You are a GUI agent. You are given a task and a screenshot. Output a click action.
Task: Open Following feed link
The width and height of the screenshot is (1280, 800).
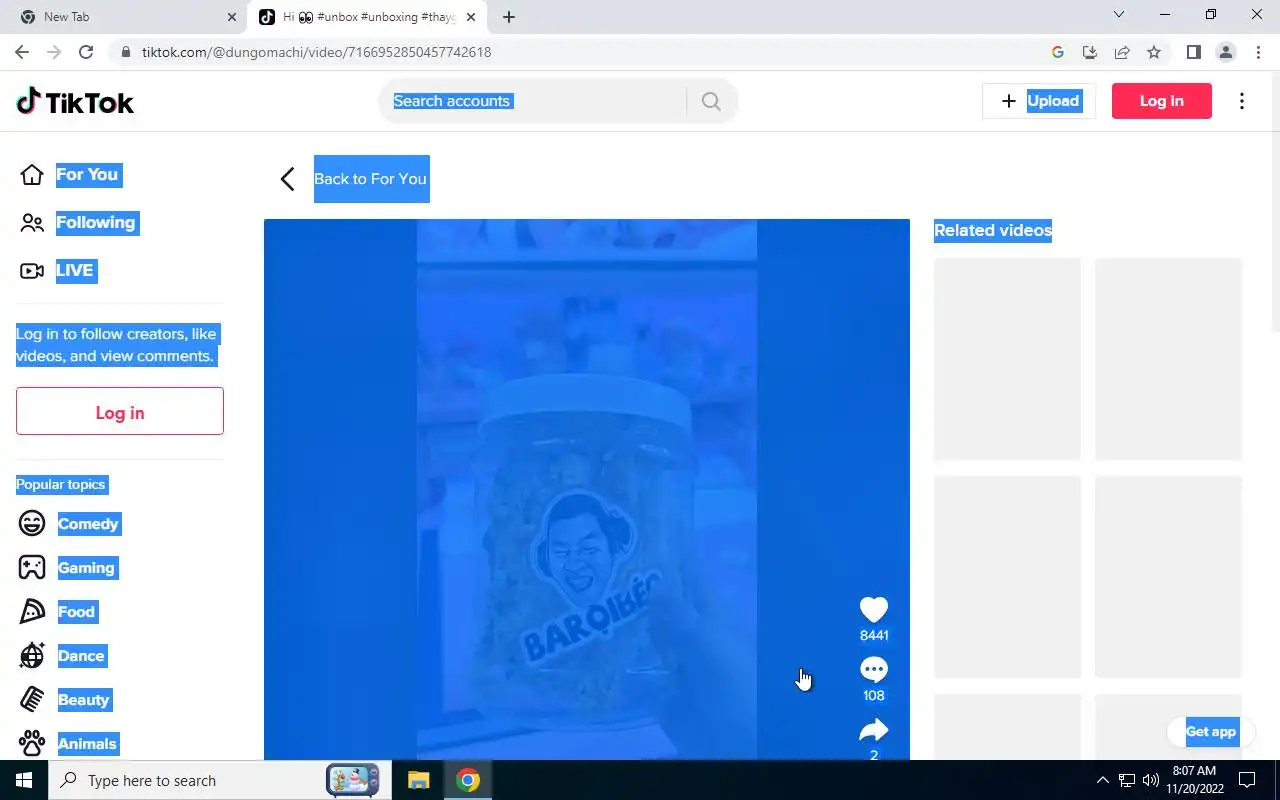[96, 223]
